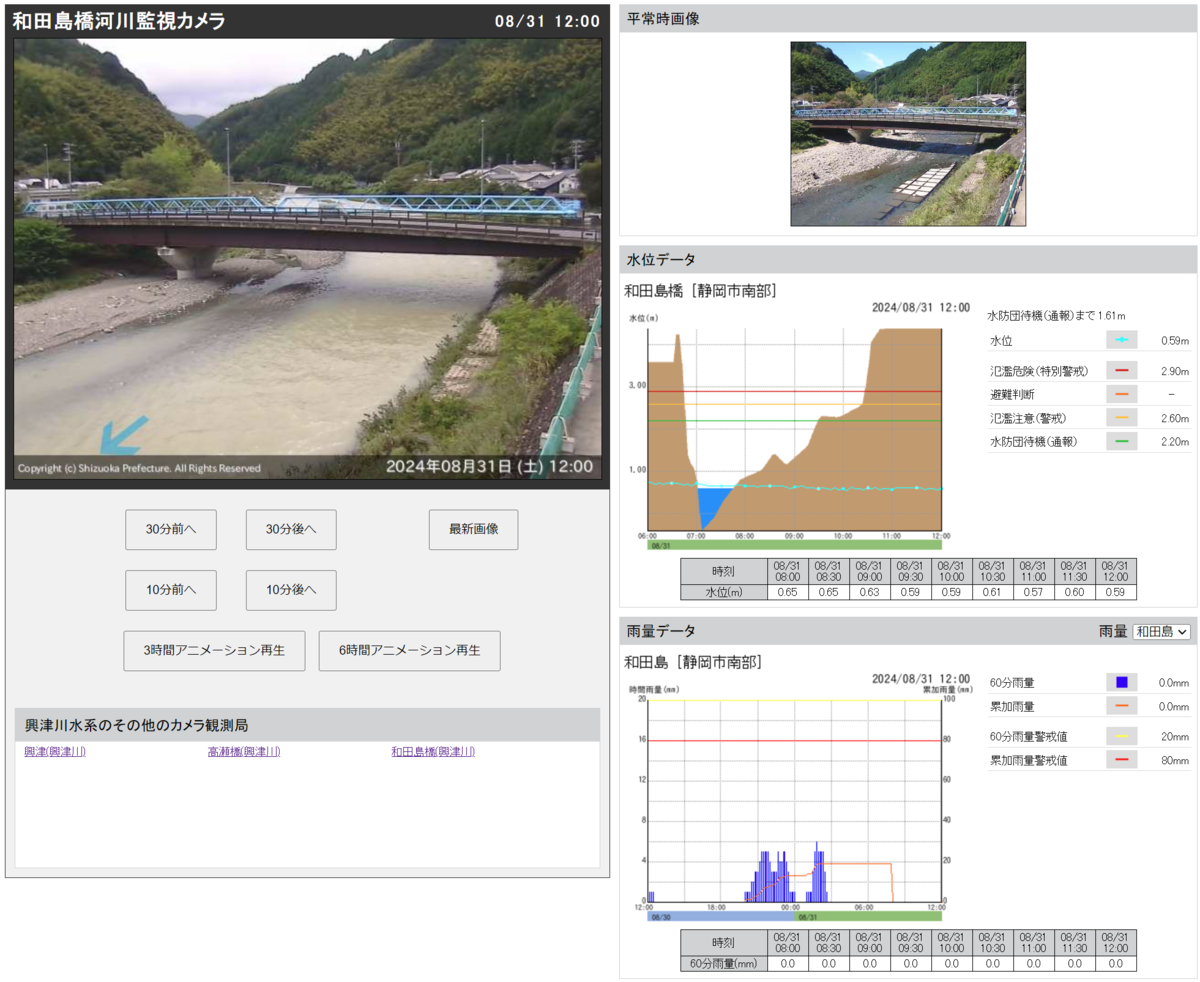The width and height of the screenshot is (1200, 982).
Task: Click the water level value 0.63 at 09:00
Action: 869,592
